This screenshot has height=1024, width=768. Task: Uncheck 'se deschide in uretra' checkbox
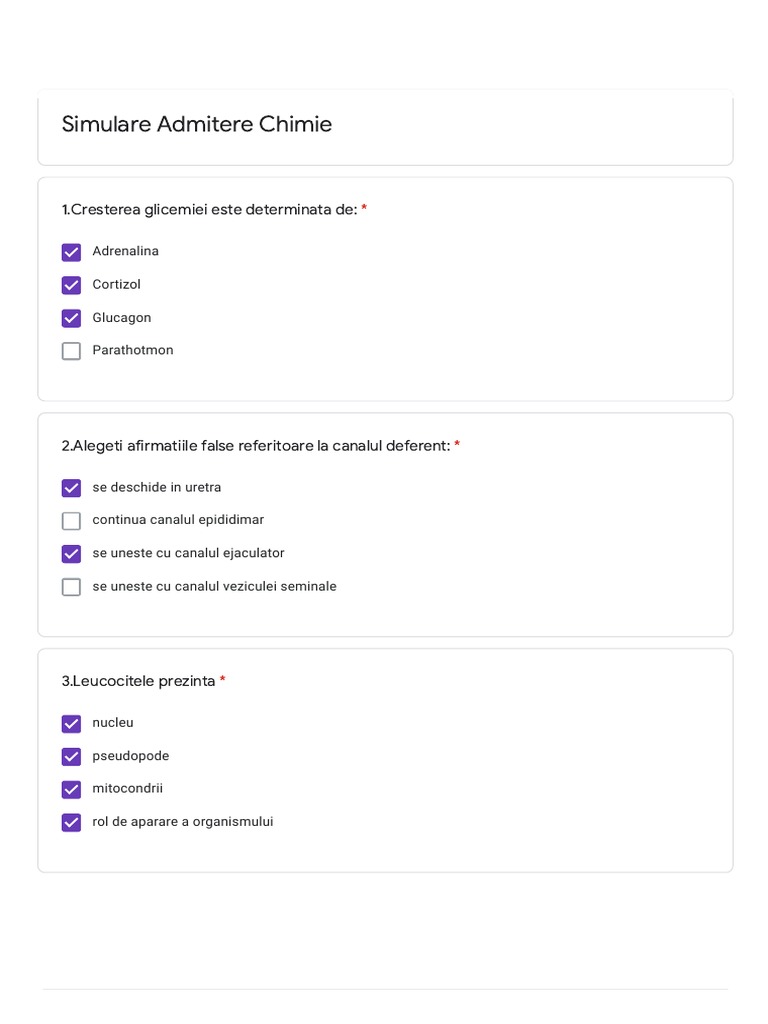pyautogui.click(x=71, y=488)
